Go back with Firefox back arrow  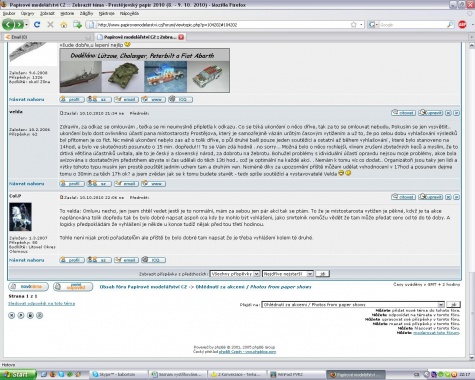(8, 24)
